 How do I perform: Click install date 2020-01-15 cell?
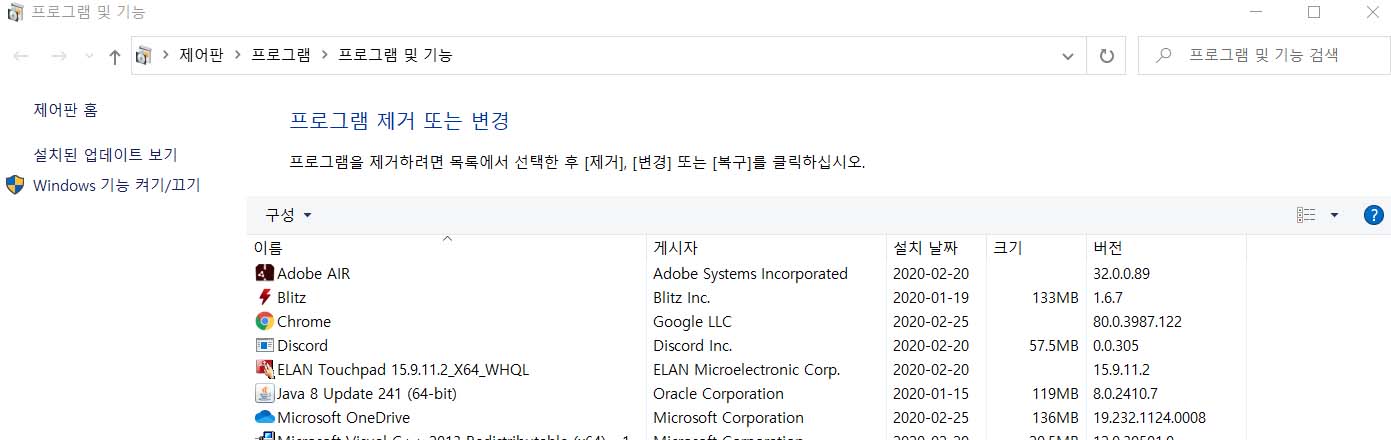[931, 393]
